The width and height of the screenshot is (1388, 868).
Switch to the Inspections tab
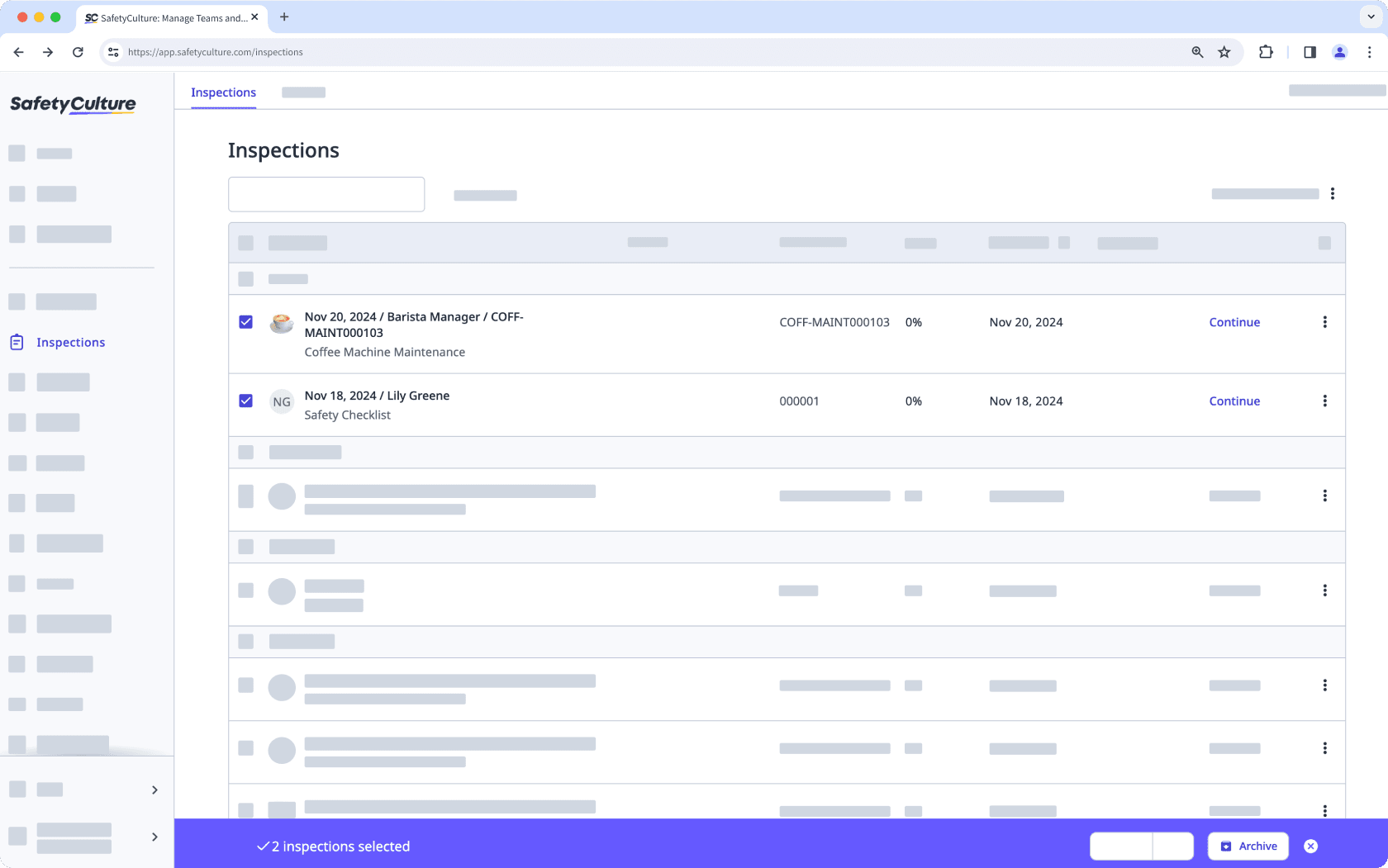[223, 92]
